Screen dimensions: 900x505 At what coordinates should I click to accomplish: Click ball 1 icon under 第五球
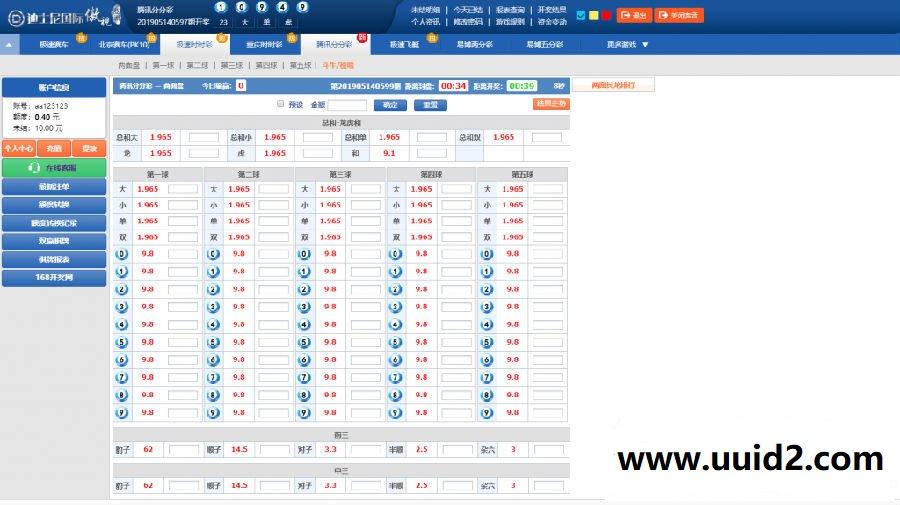[487, 271]
